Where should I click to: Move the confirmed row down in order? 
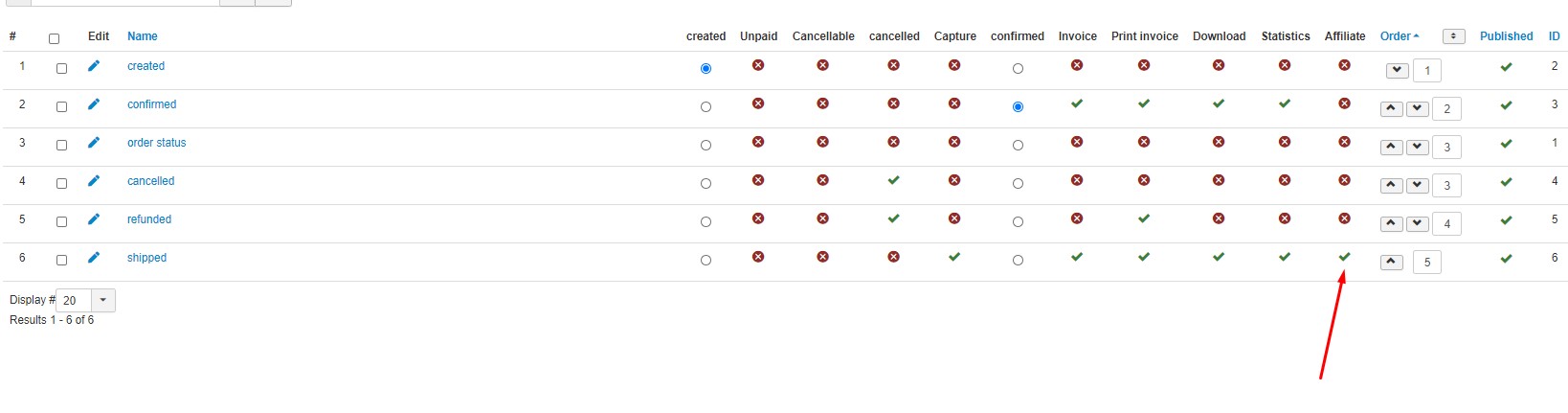pos(1418,108)
